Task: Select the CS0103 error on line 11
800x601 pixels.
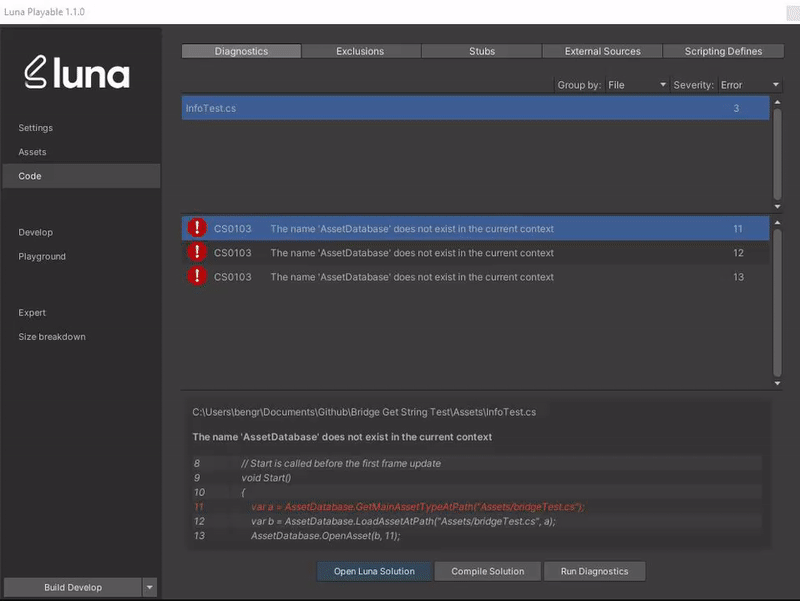Action: tap(475, 228)
